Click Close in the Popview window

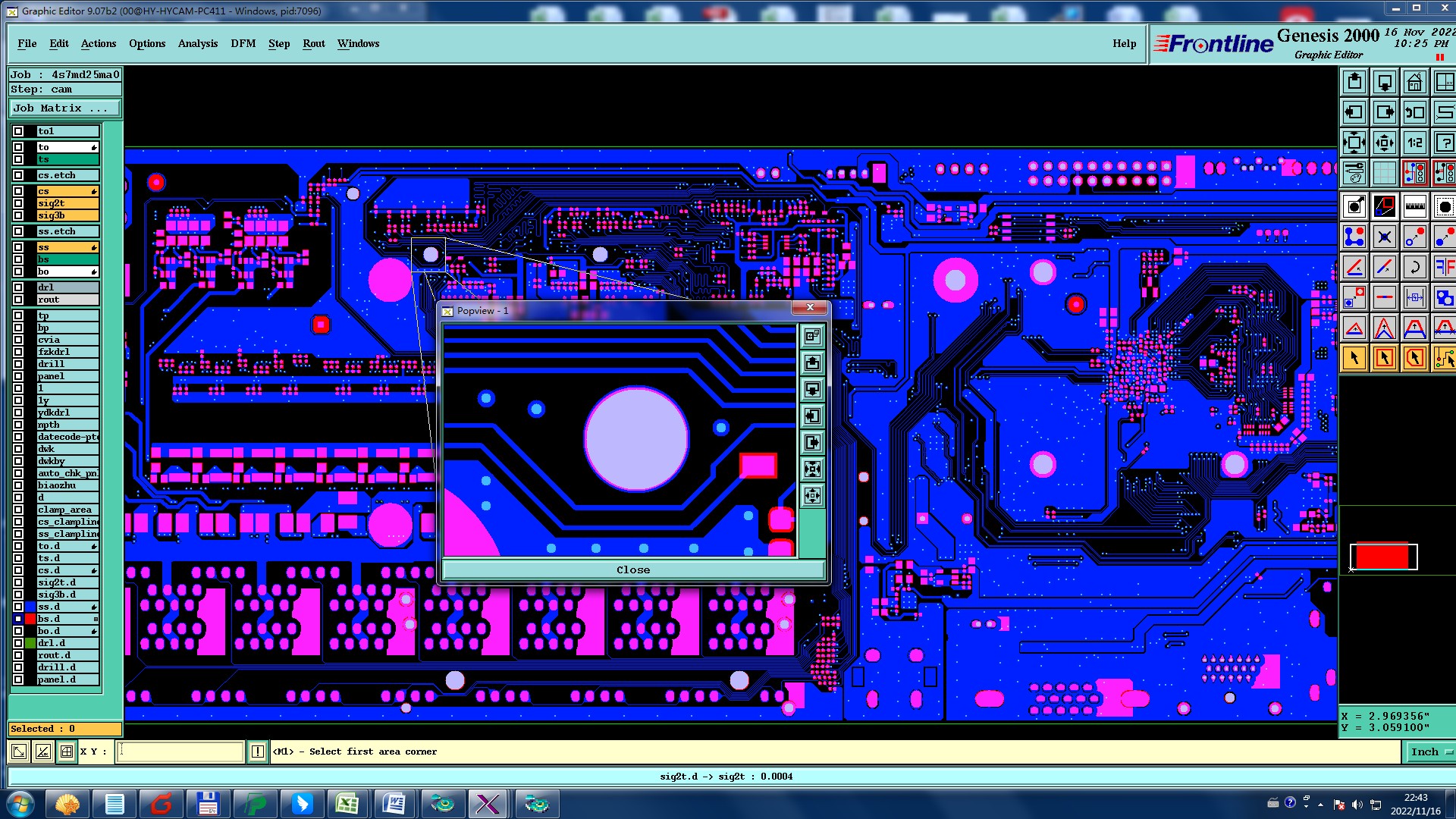point(632,570)
